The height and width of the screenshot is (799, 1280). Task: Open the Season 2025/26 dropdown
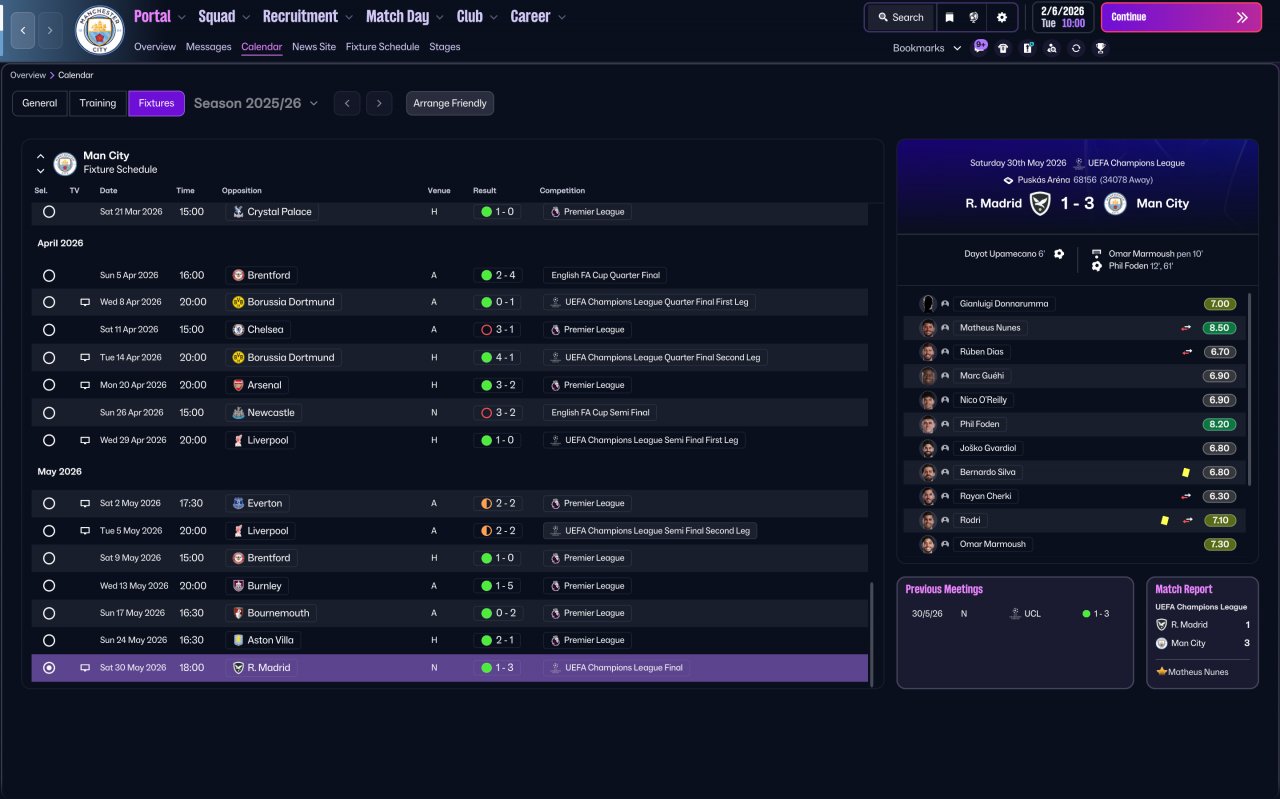(x=256, y=103)
